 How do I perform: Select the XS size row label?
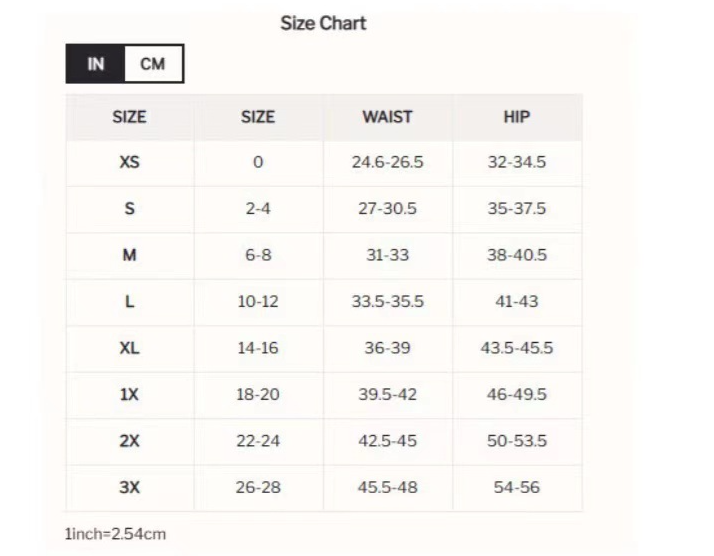(129, 163)
